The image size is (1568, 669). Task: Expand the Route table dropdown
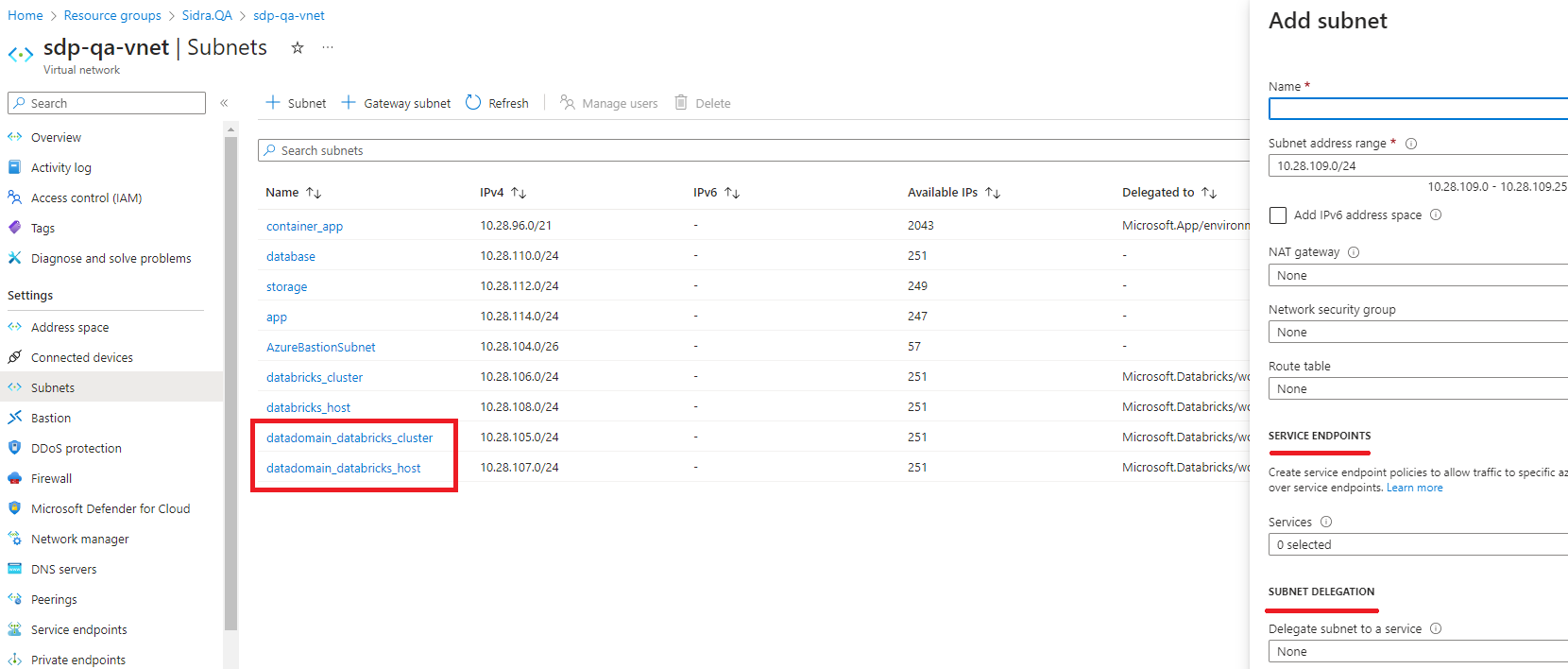click(1417, 389)
